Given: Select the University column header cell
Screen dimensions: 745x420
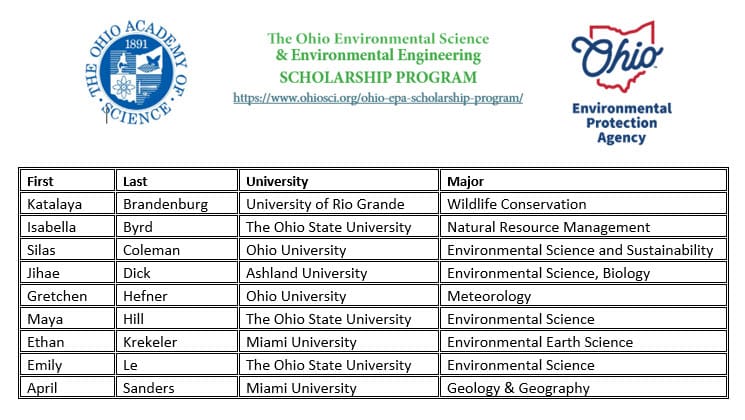Looking at the screenshot, I should [339, 181].
